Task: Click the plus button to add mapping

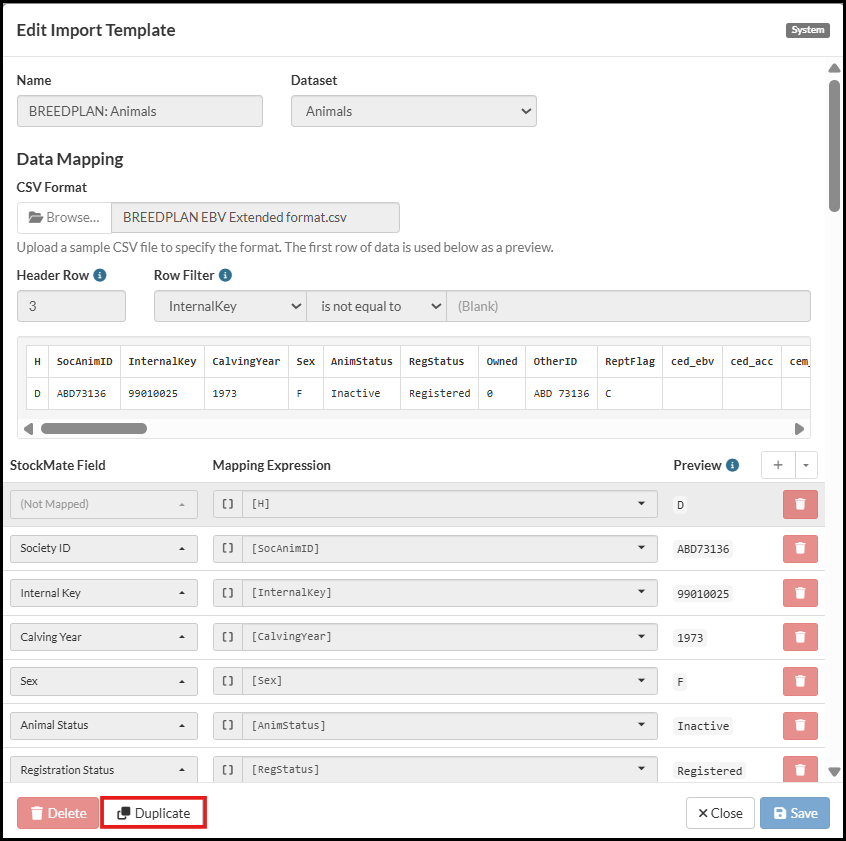Action: [x=778, y=465]
